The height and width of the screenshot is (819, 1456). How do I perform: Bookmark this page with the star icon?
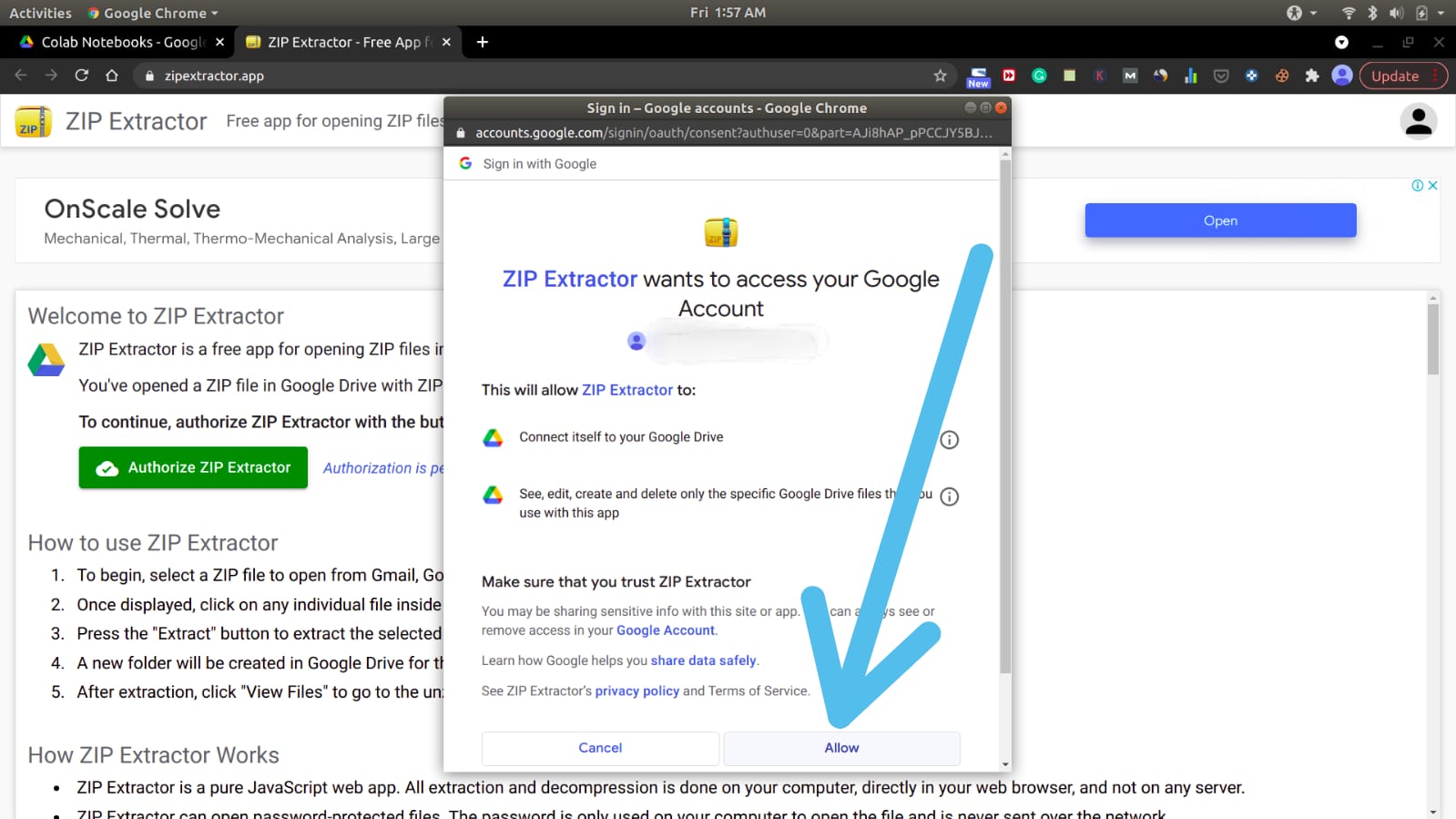[x=940, y=76]
